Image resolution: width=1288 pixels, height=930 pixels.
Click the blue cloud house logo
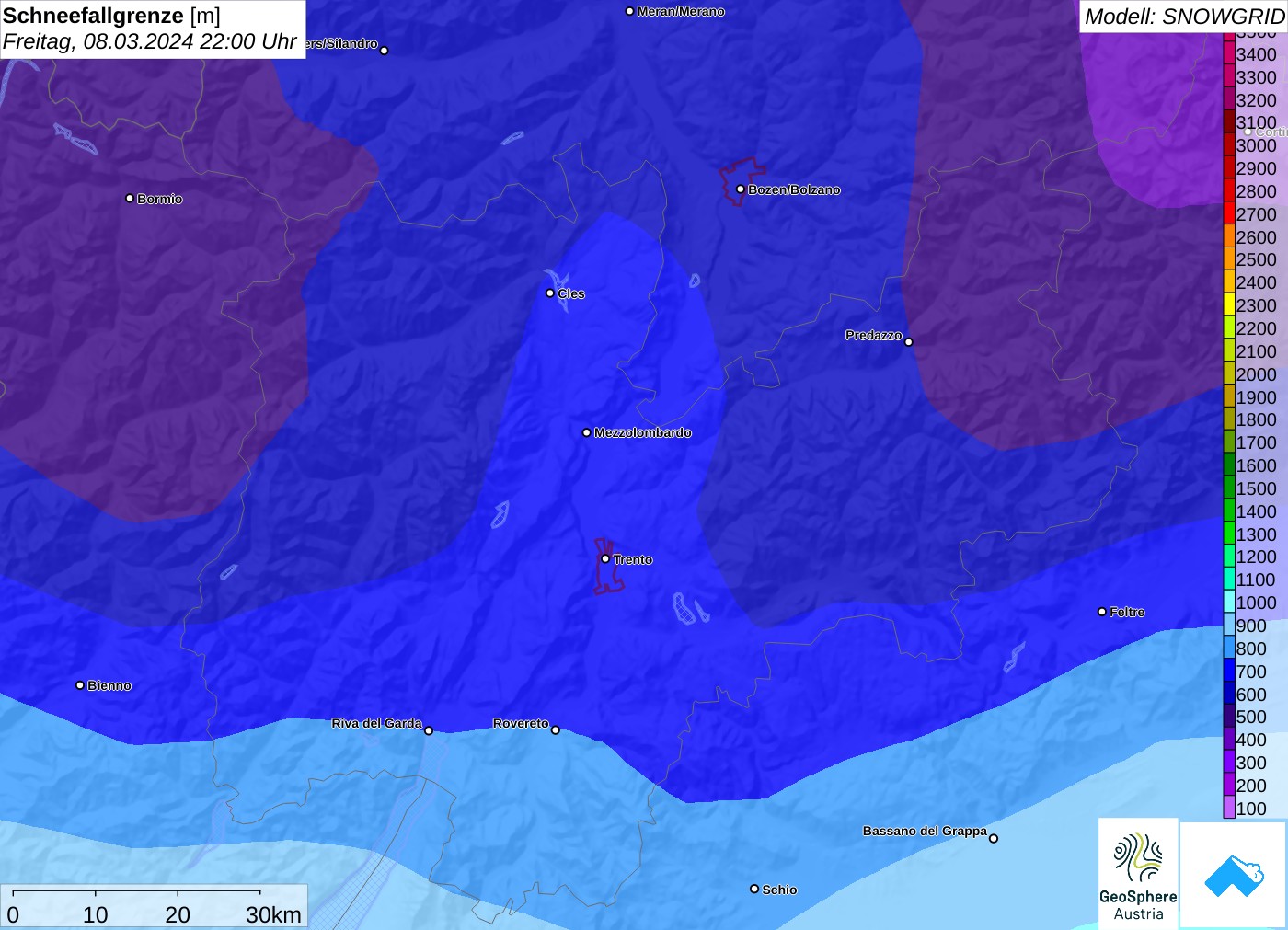[1234, 874]
